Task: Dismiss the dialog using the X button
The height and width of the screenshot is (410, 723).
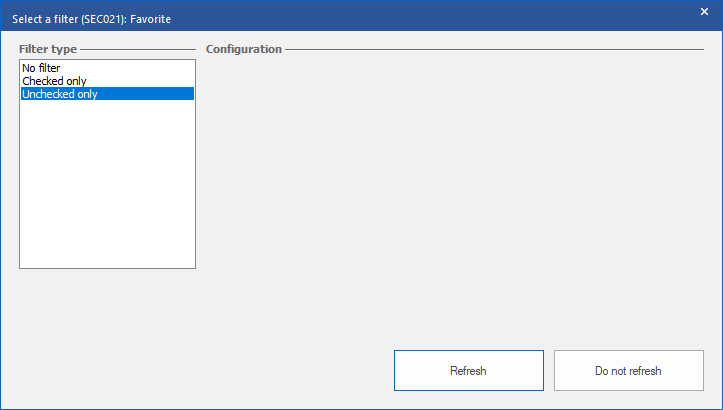Action: 704,11
